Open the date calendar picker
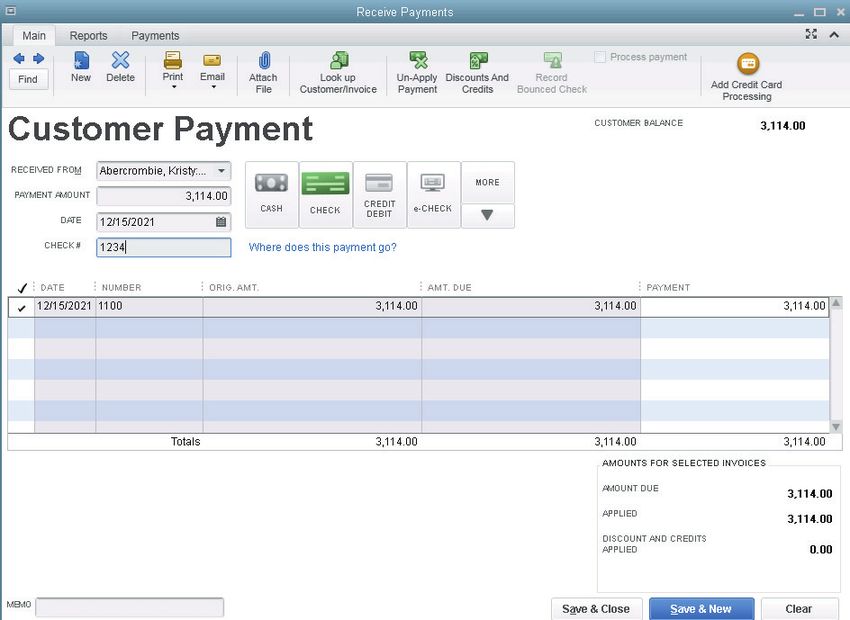Viewport: 850px width, 620px height. (221, 222)
